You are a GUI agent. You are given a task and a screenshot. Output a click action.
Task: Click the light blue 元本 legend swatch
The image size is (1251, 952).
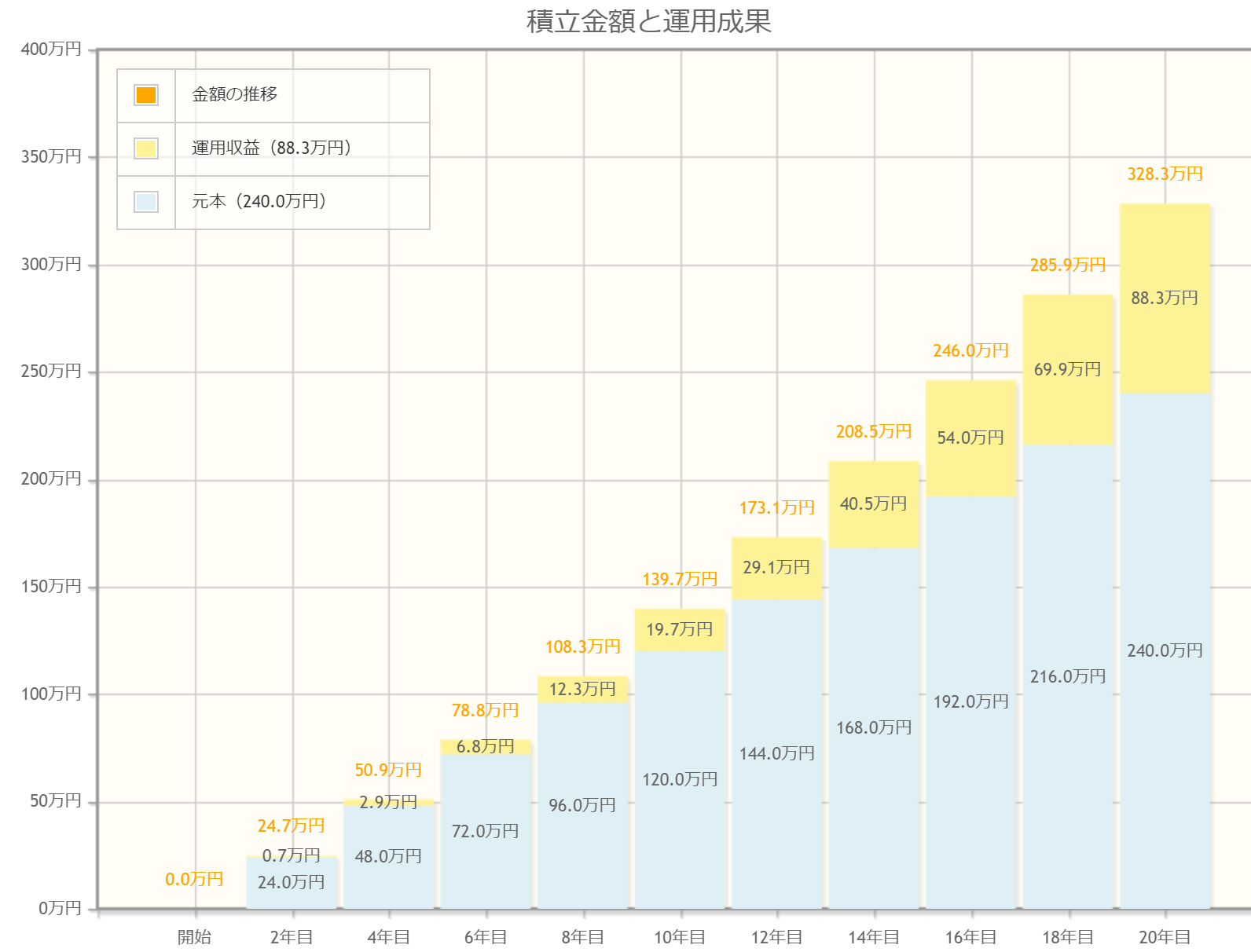click(146, 202)
